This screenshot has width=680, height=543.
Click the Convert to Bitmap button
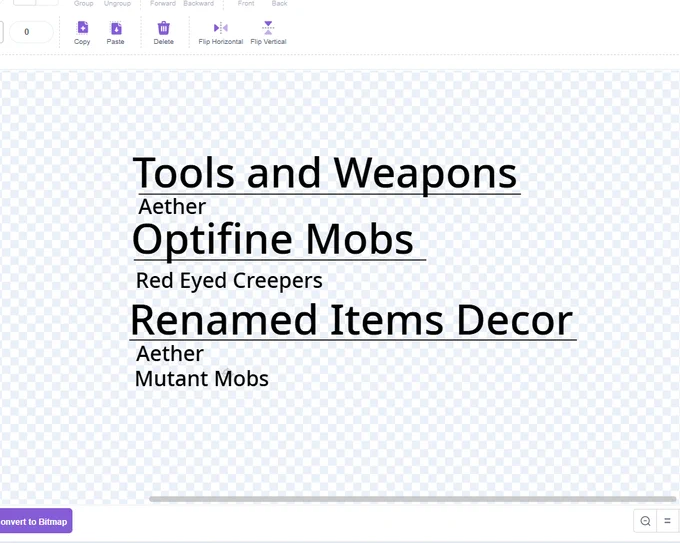point(35,521)
